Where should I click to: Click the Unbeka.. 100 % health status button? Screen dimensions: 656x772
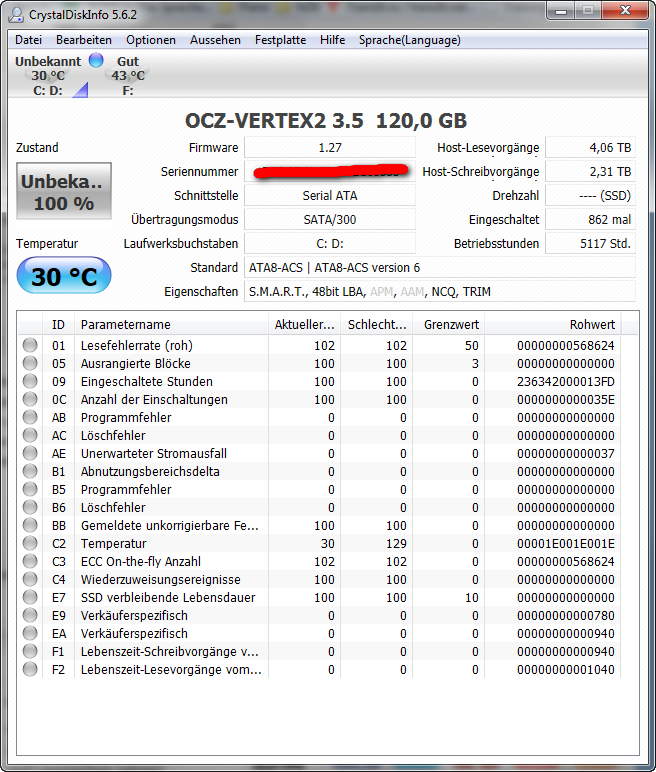tap(64, 191)
